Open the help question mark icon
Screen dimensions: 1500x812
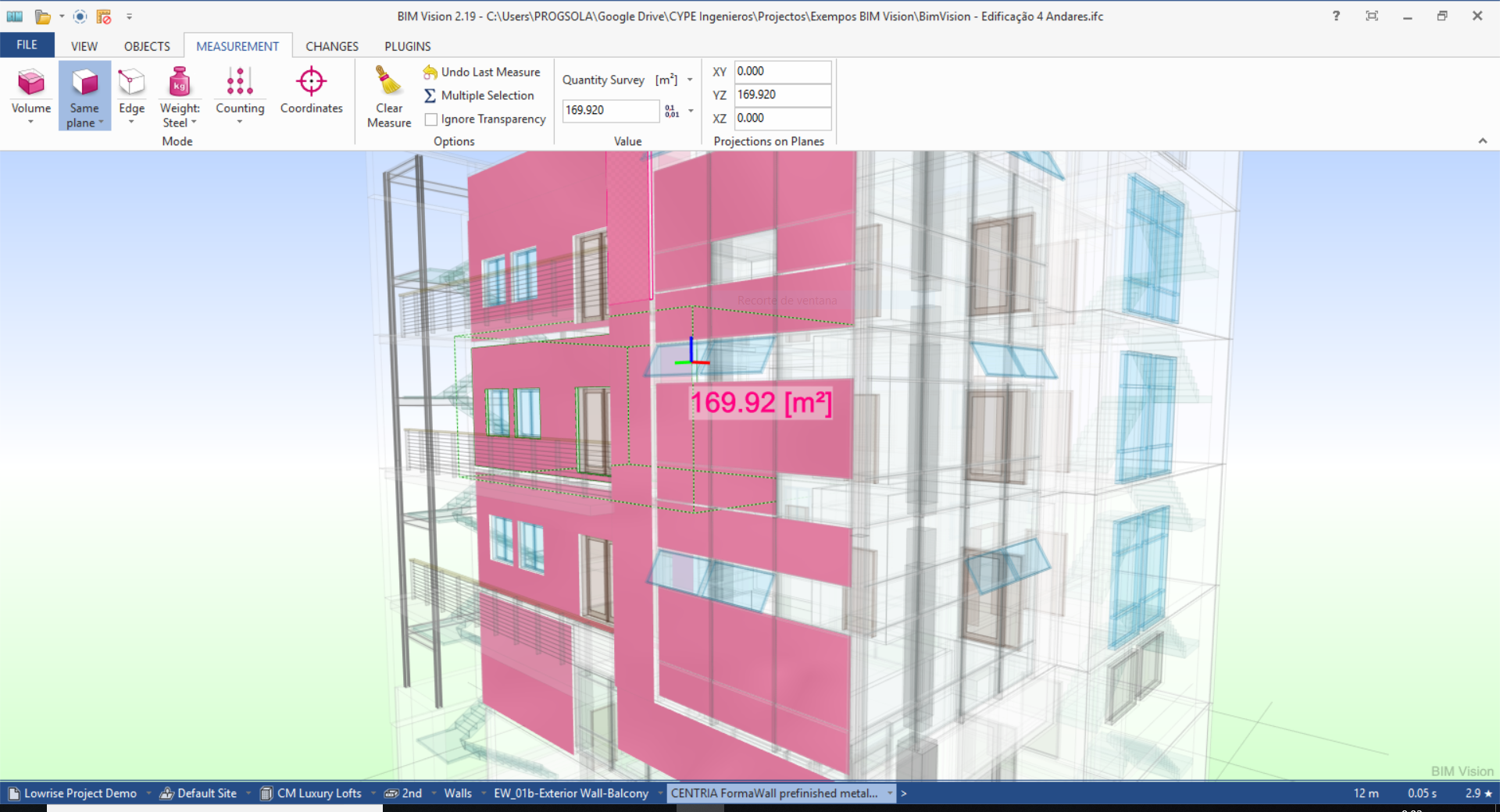coord(1336,16)
